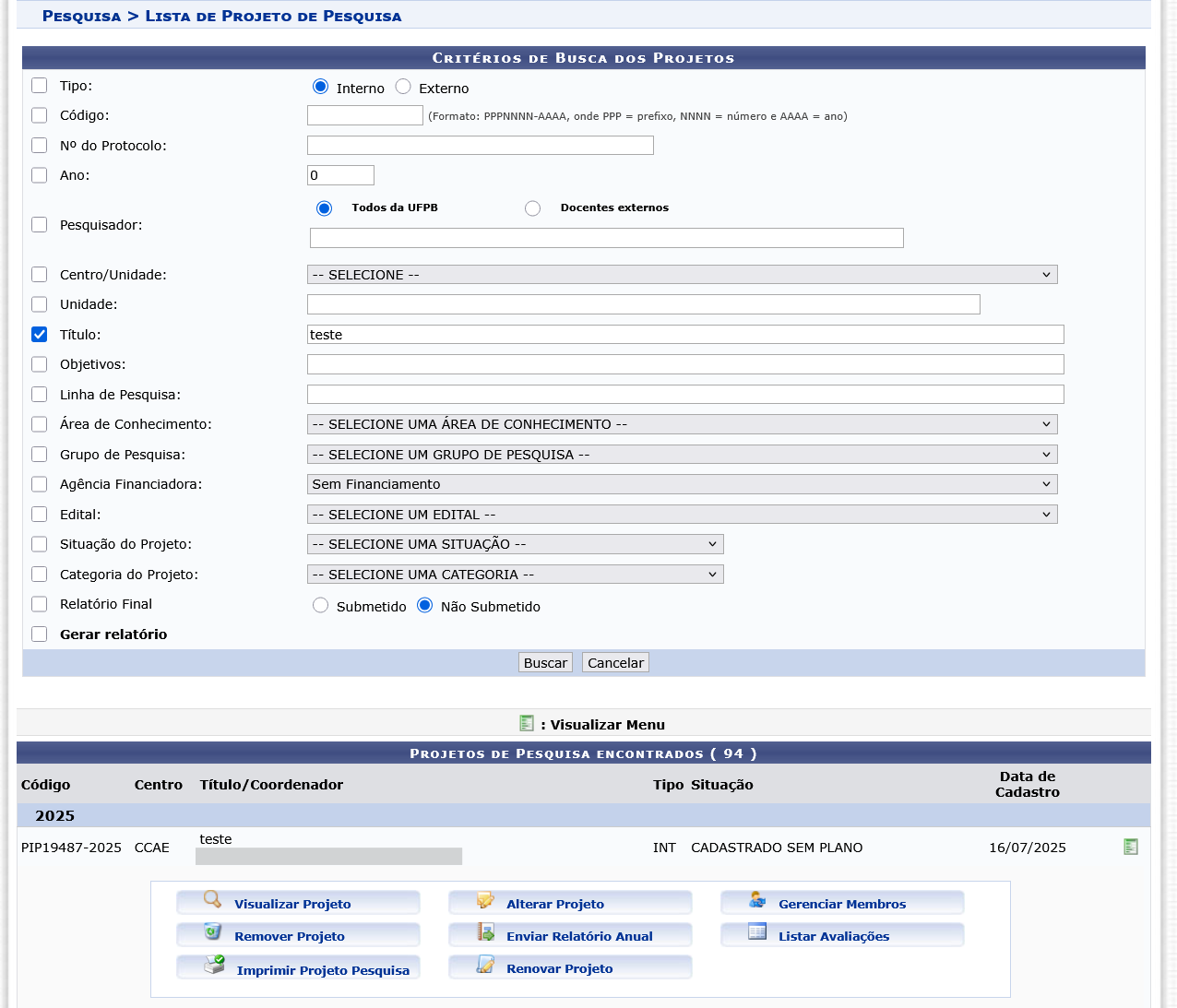Click the Renovar Projeto icon
Image resolution: width=1177 pixels, height=1008 pixels.
pos(485,966)
